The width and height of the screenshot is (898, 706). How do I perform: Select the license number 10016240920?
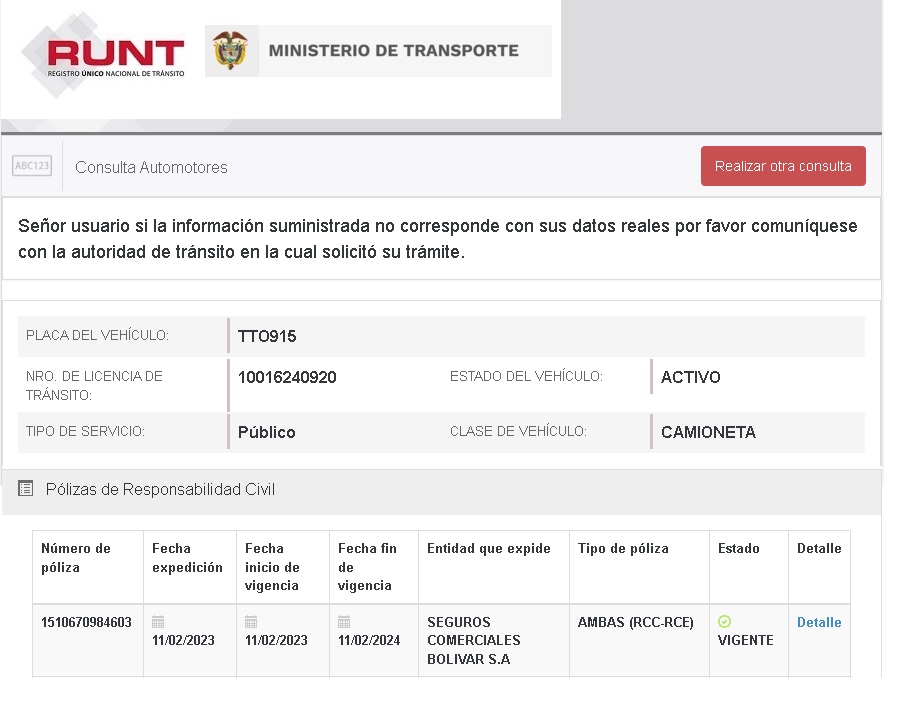click(287, 377)
